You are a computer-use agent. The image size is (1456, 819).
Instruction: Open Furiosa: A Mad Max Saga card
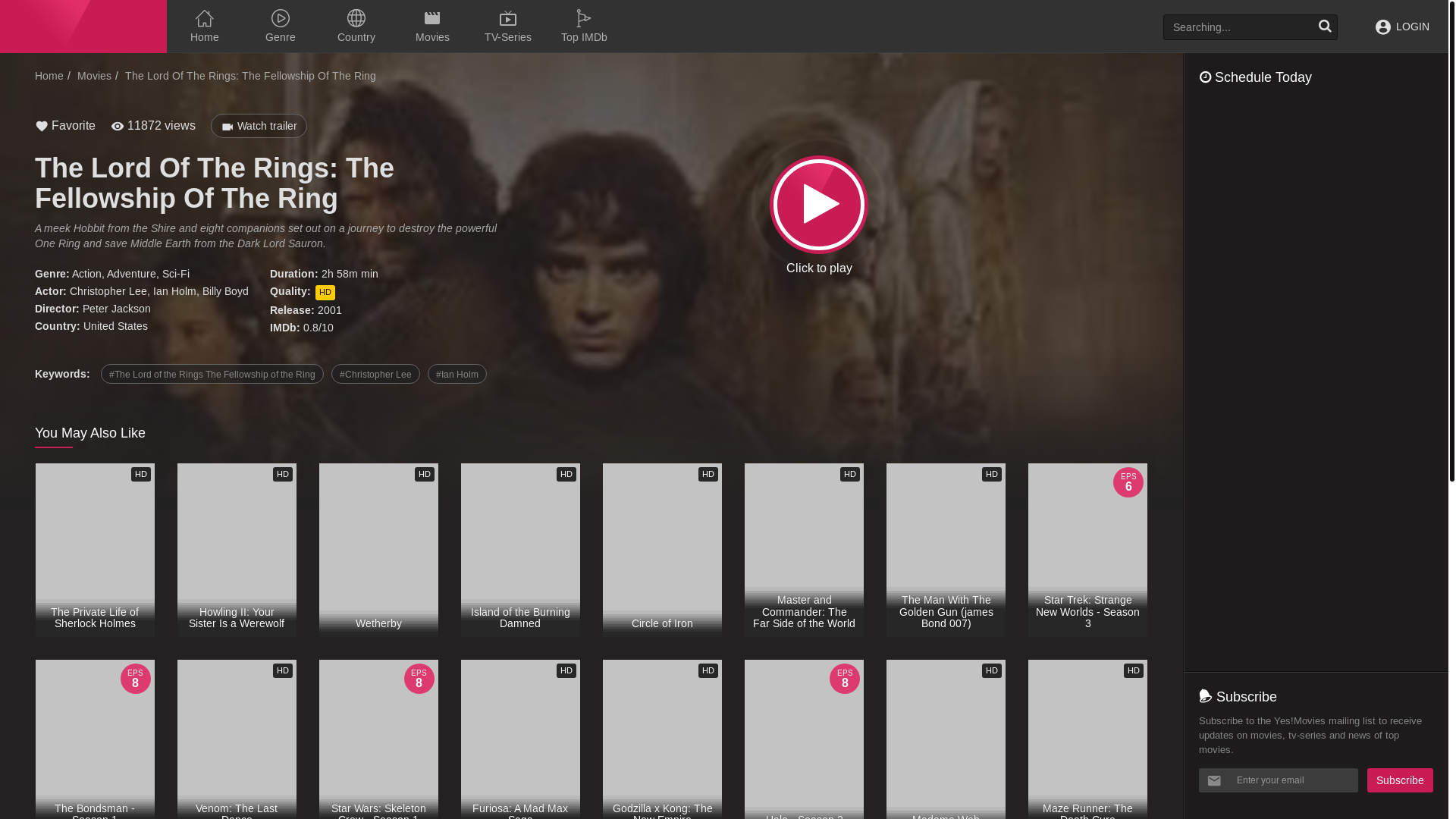[x=520, y=739]
